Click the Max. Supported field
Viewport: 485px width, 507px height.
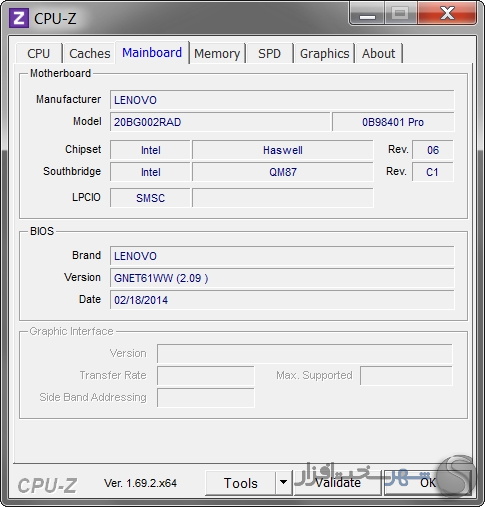[x=406, y=376]
